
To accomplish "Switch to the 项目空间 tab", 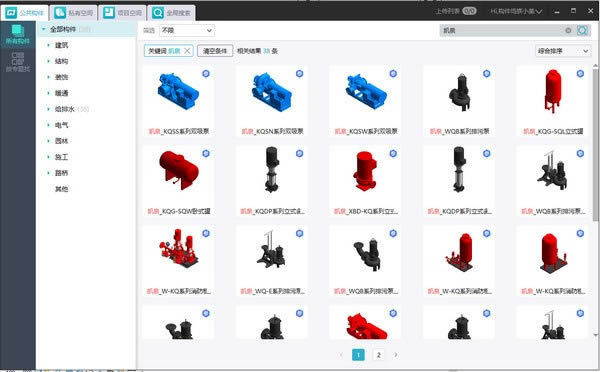I will [122, 13].
